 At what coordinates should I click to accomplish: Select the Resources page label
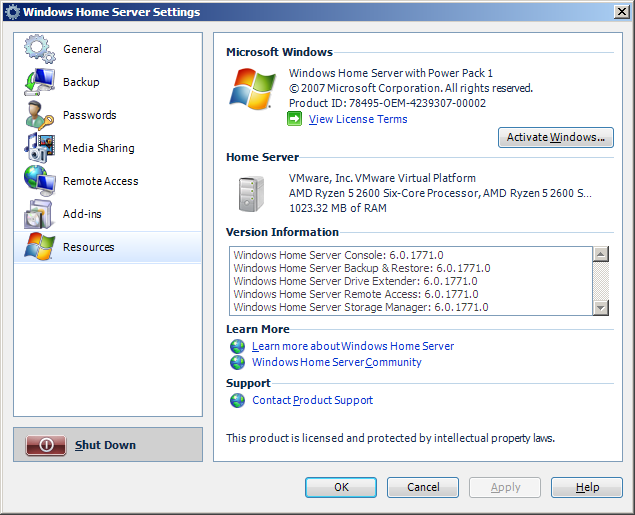tap(89, 247)
